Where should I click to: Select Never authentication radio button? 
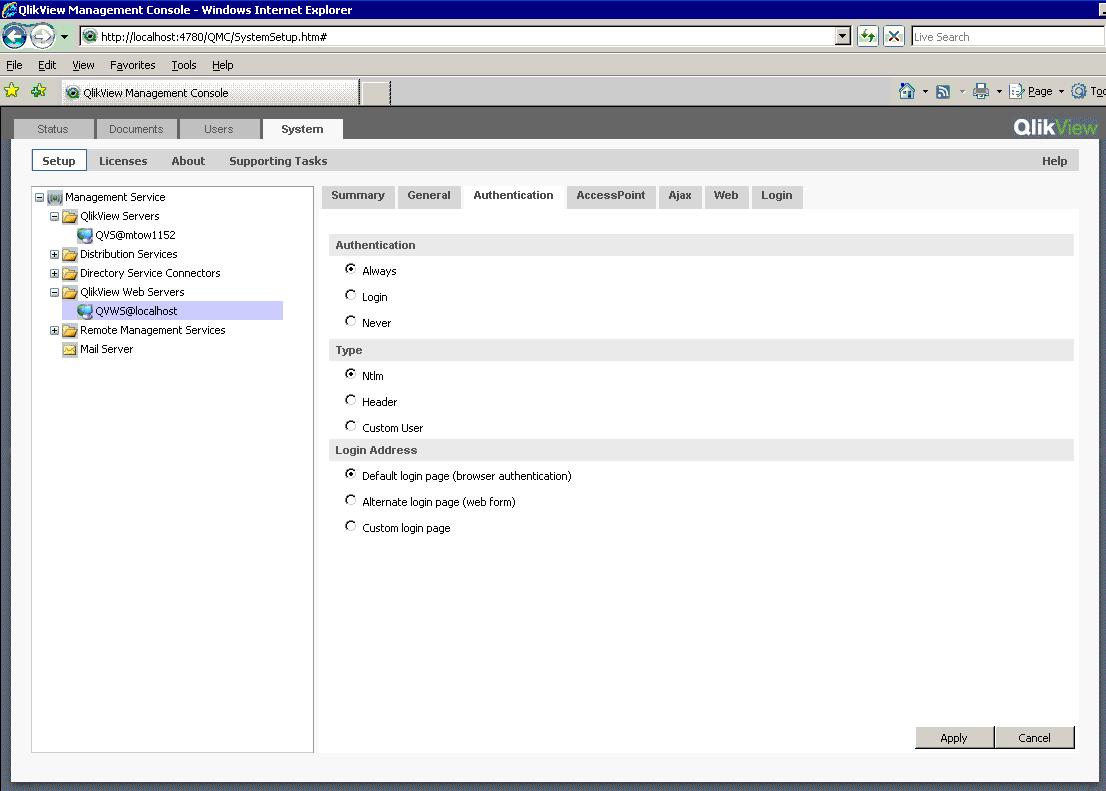click(351, 321)
